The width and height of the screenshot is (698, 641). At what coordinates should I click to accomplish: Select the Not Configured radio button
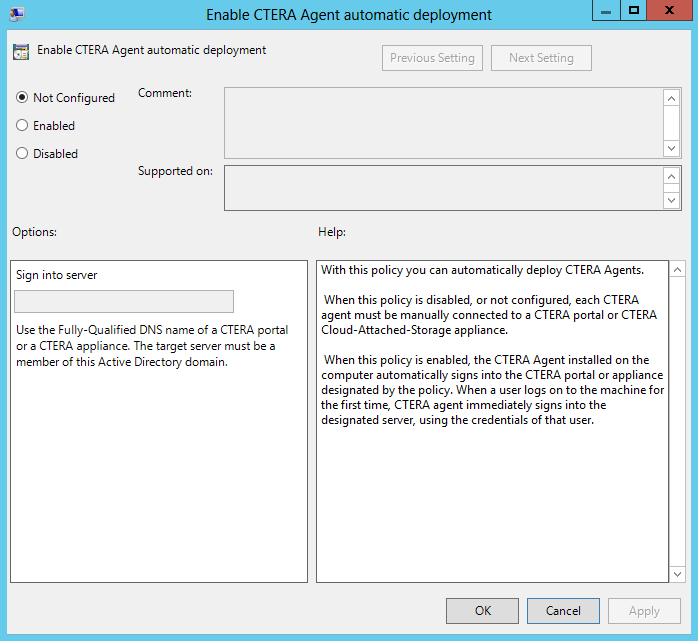[22, 98]
